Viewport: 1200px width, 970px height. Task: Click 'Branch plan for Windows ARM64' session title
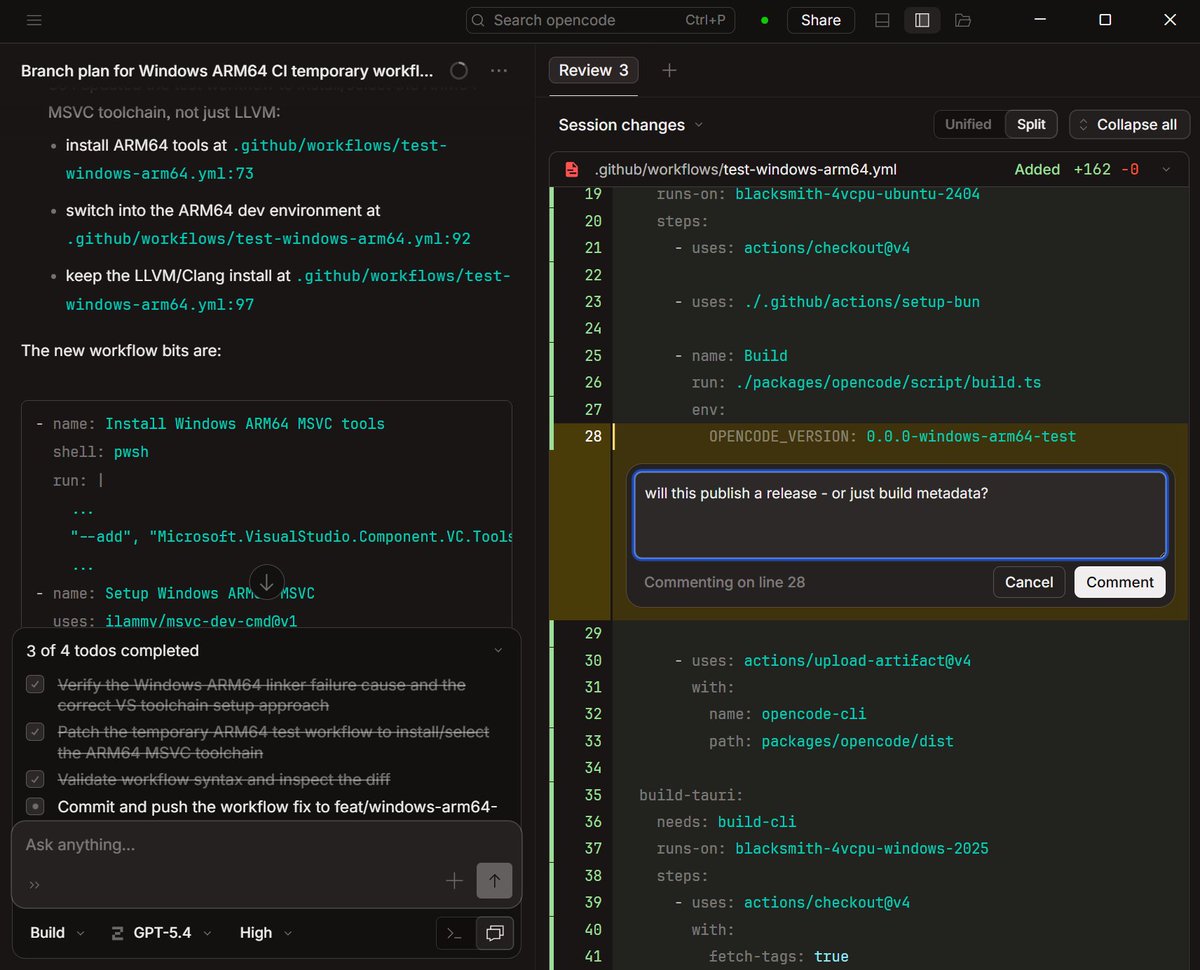(227, 71)
